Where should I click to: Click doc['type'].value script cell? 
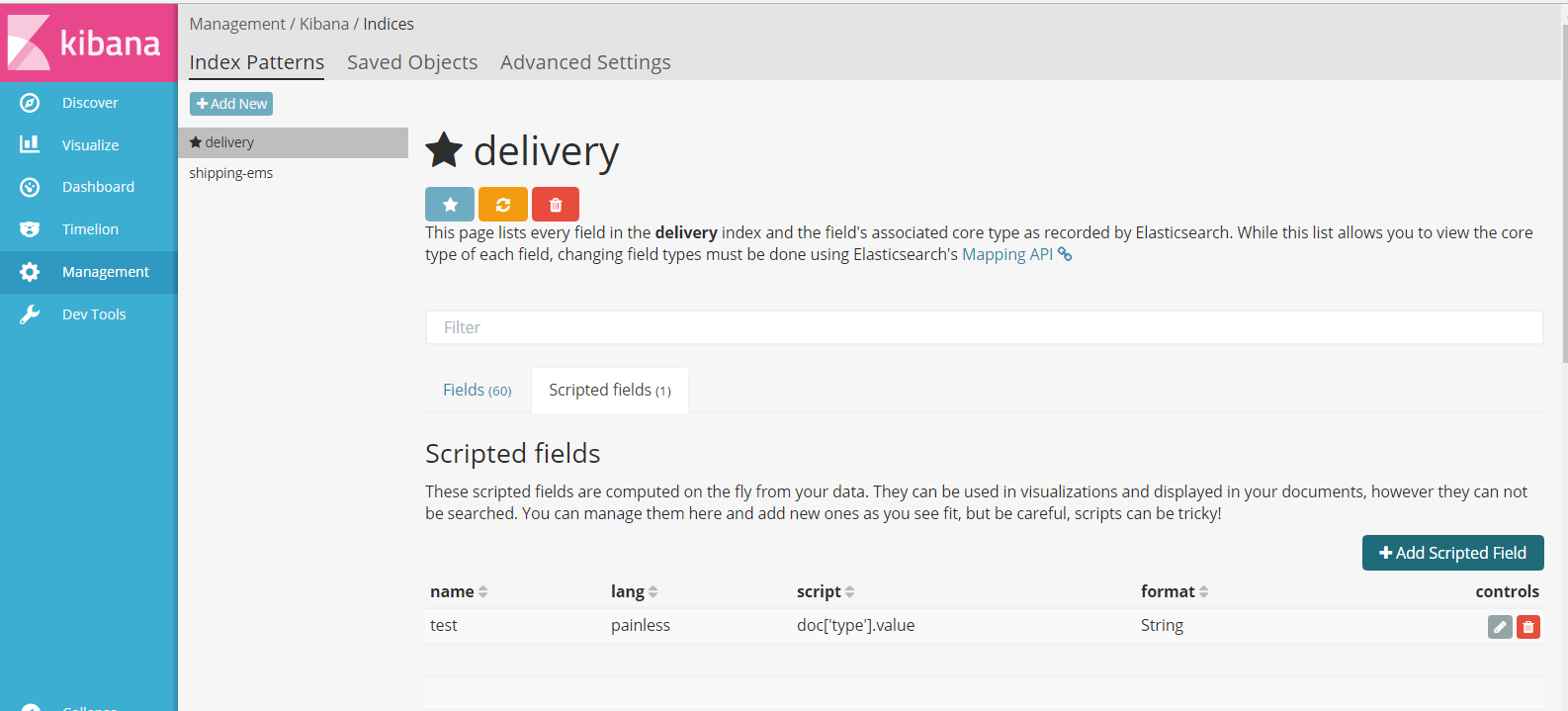tap(855, 626)
